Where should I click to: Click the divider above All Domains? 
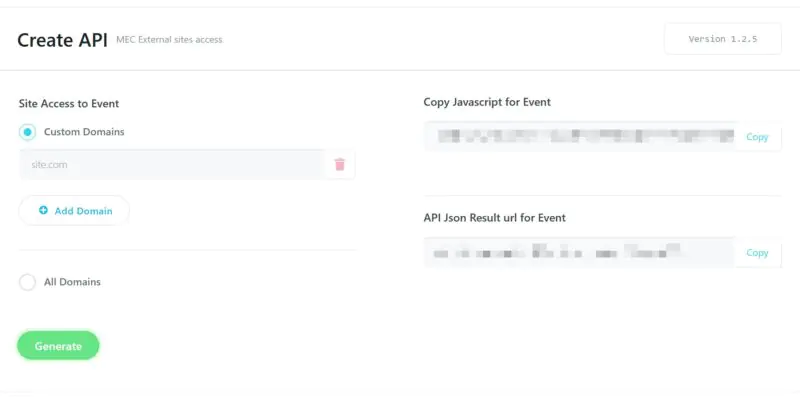[x=187, y=250]
